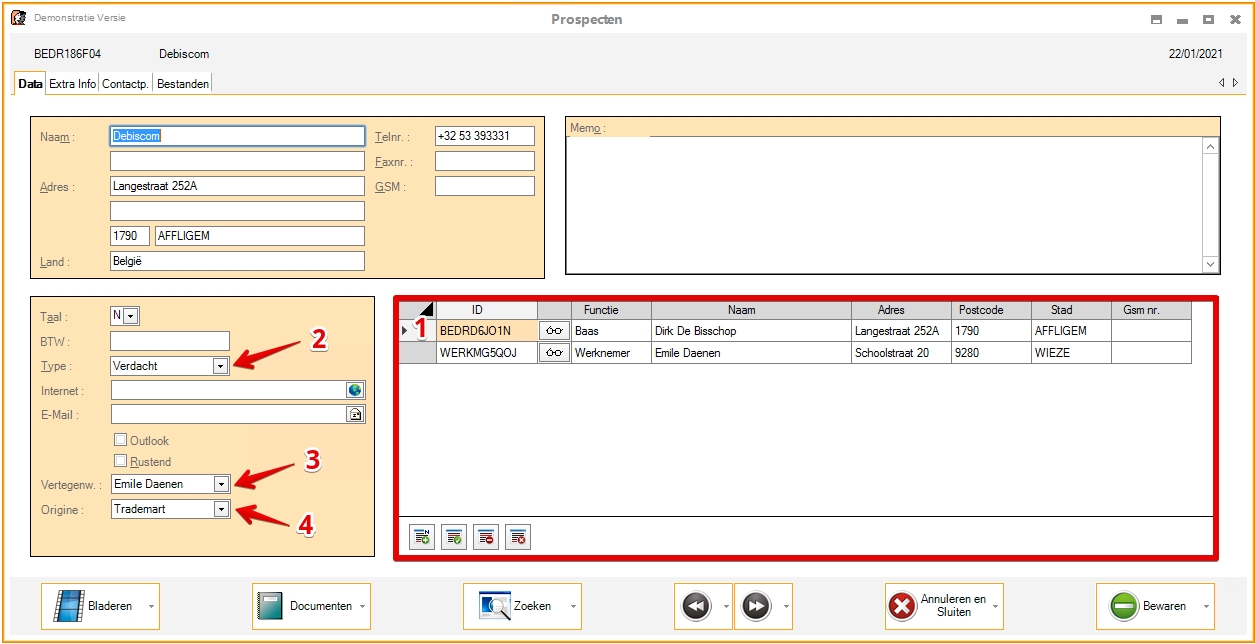Click the red X row icon below grid

coord(517,538)
